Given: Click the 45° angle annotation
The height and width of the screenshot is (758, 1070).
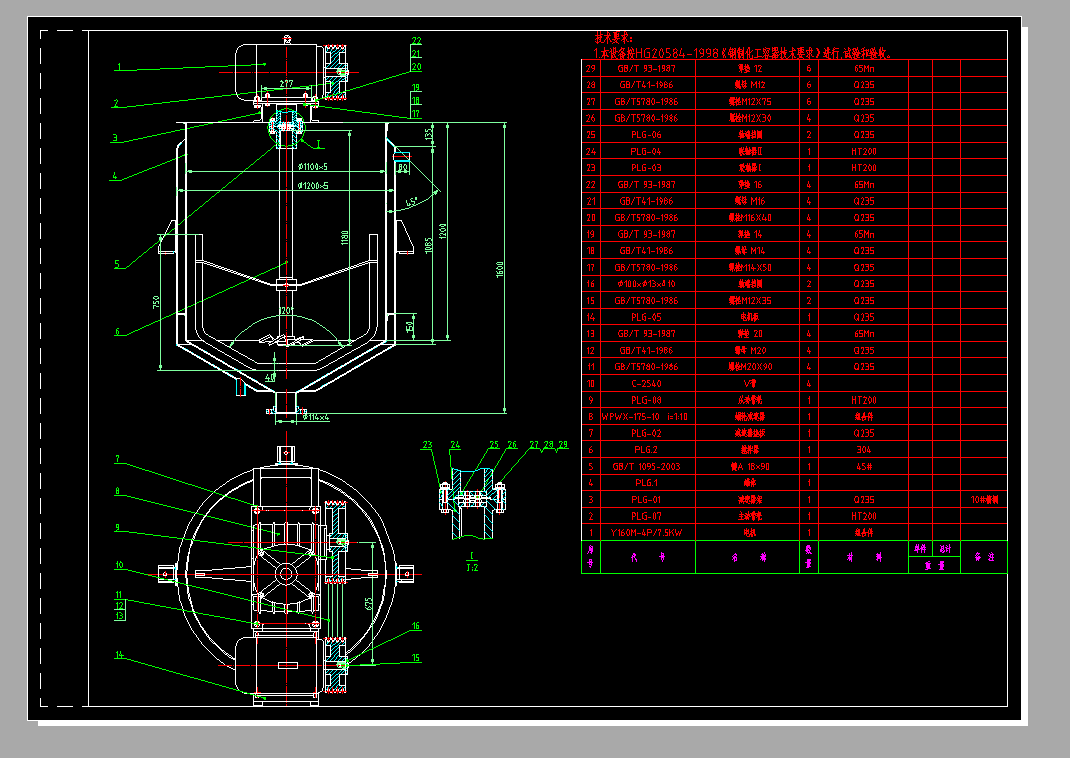Looking at the screenshot, I should (x=411, y=202).
